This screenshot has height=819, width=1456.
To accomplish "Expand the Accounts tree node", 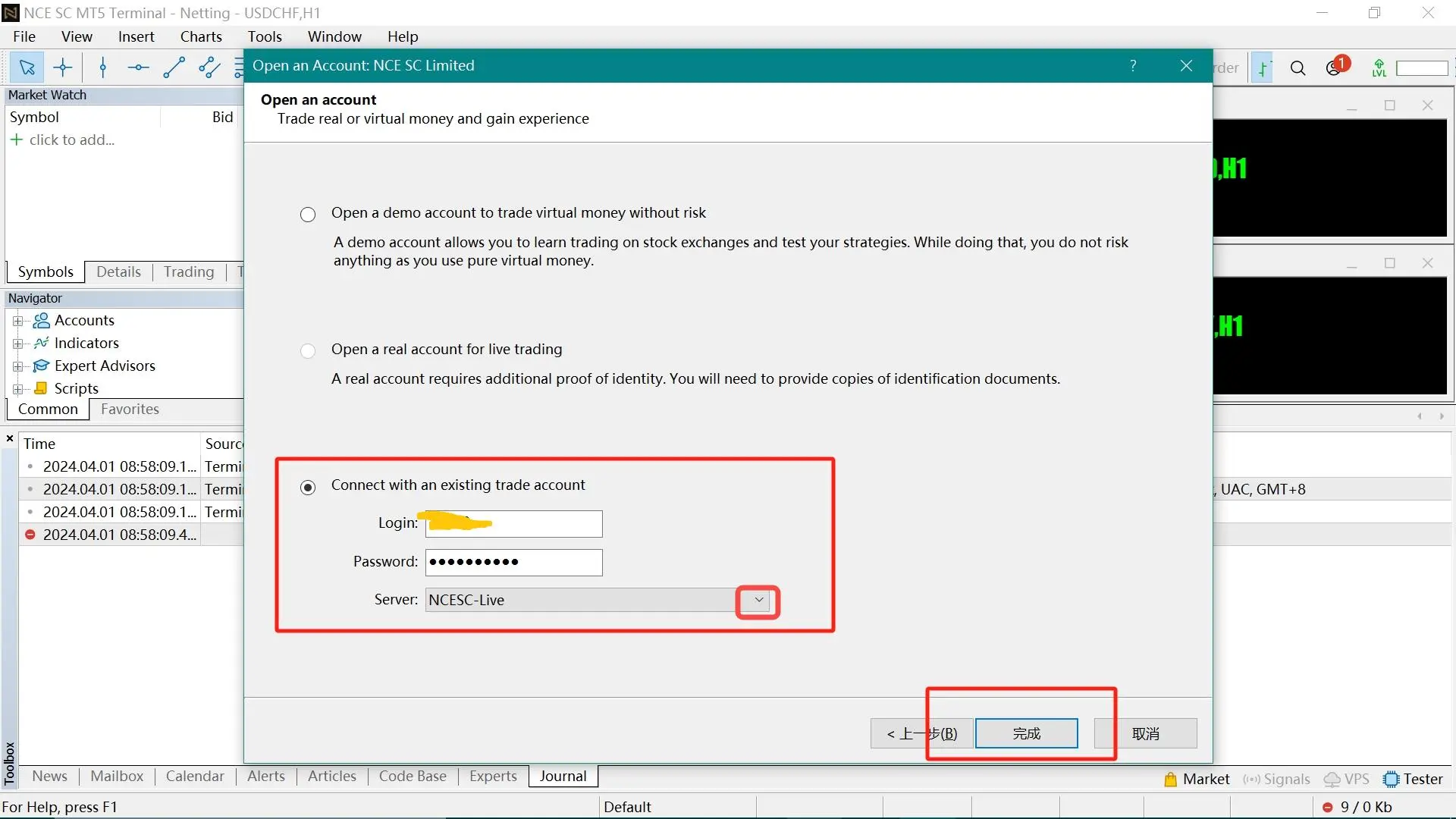I will [18, 321].
